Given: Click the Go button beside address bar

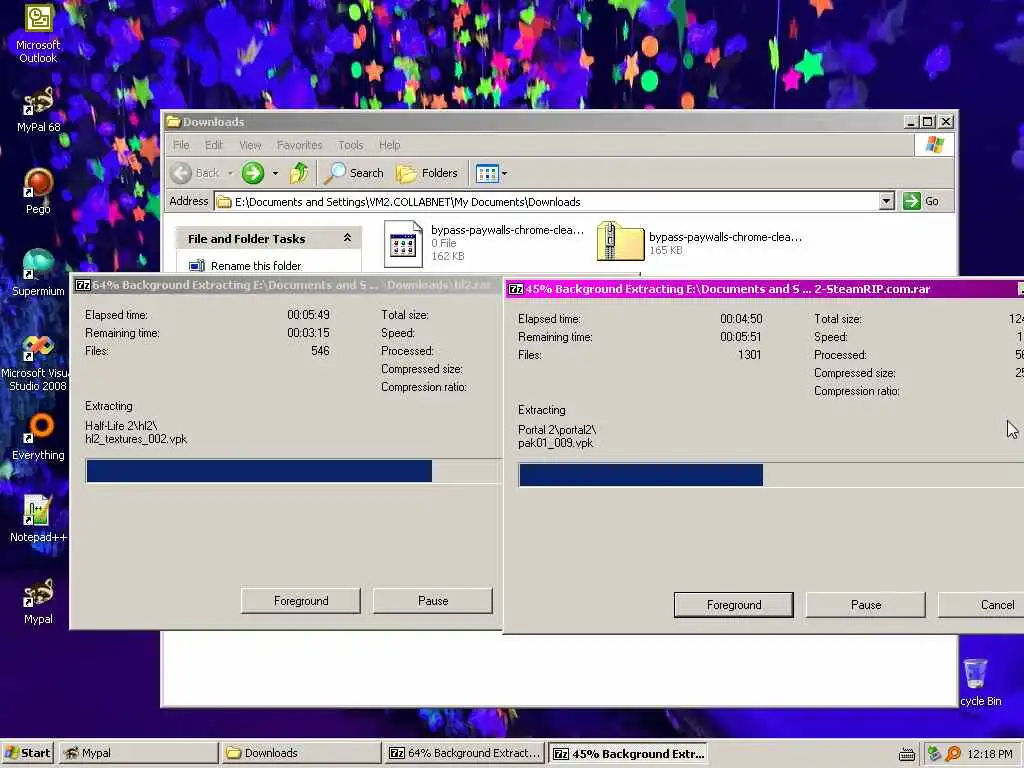Looking at the screenshot, I should tap(921, 201).
